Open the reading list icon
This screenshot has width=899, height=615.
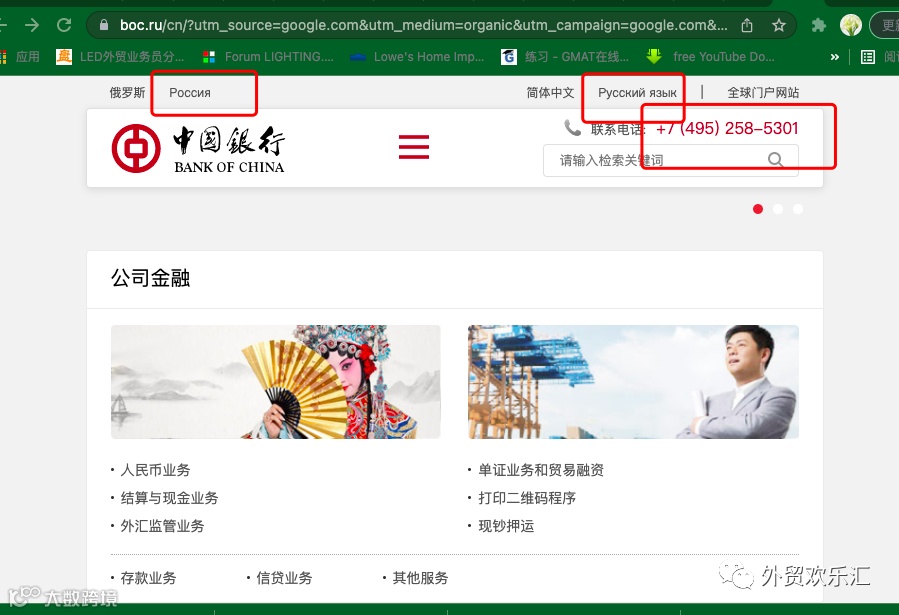click(867, 57)
